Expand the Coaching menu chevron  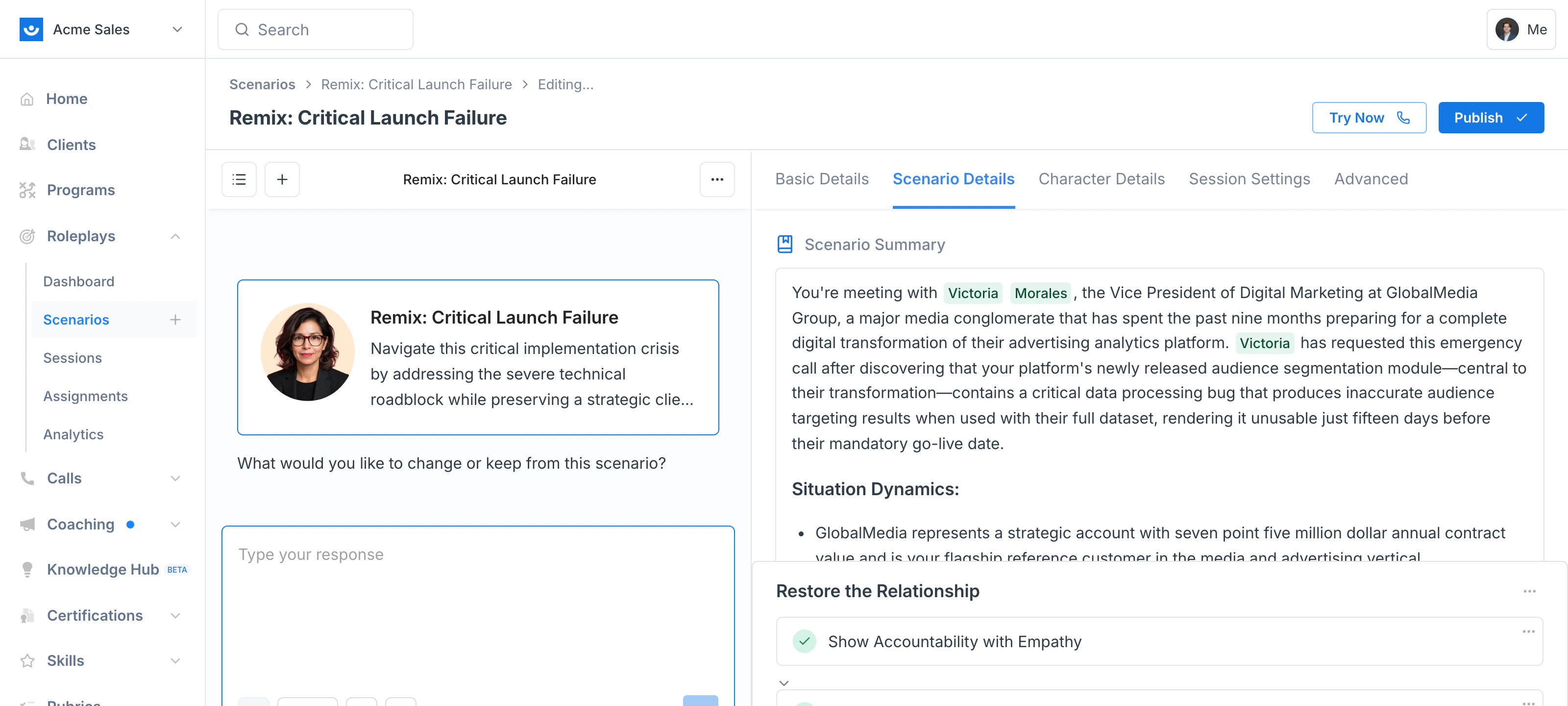(x=175, y=525)
